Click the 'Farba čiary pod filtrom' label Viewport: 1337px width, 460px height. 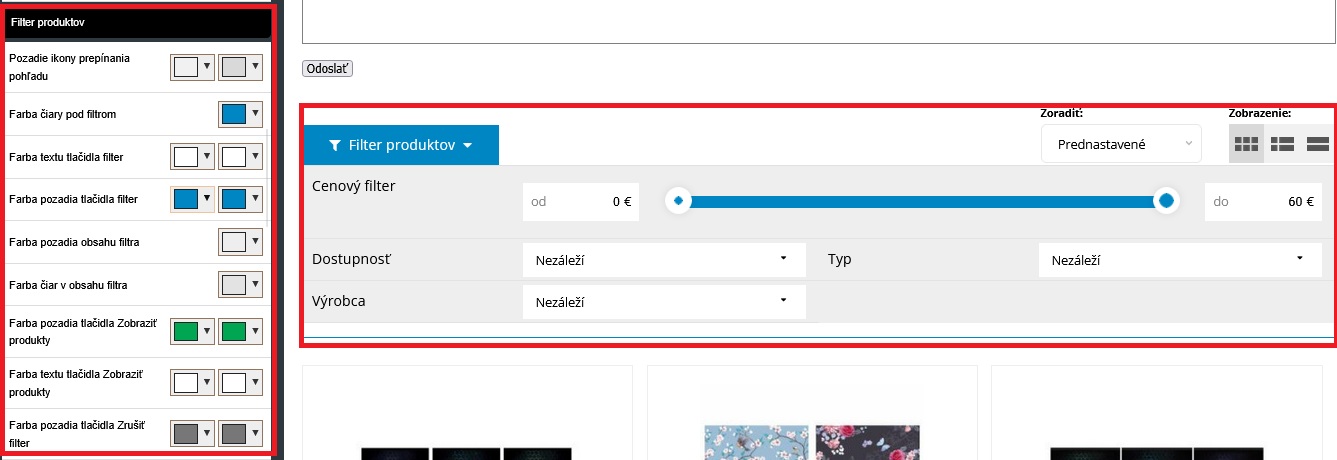(62, 114)
